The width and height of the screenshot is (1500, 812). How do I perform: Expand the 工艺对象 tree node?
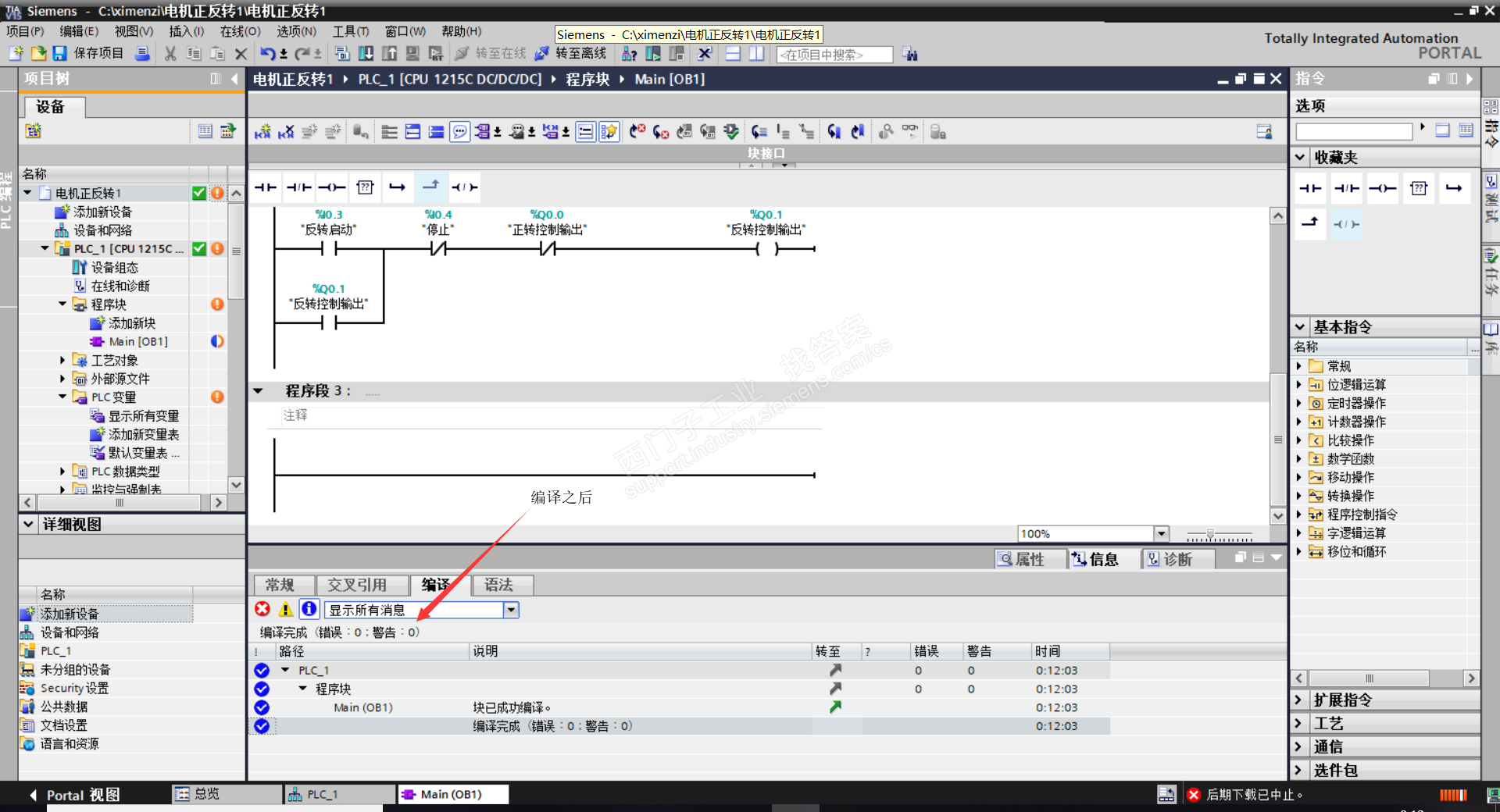pos(62,360)
